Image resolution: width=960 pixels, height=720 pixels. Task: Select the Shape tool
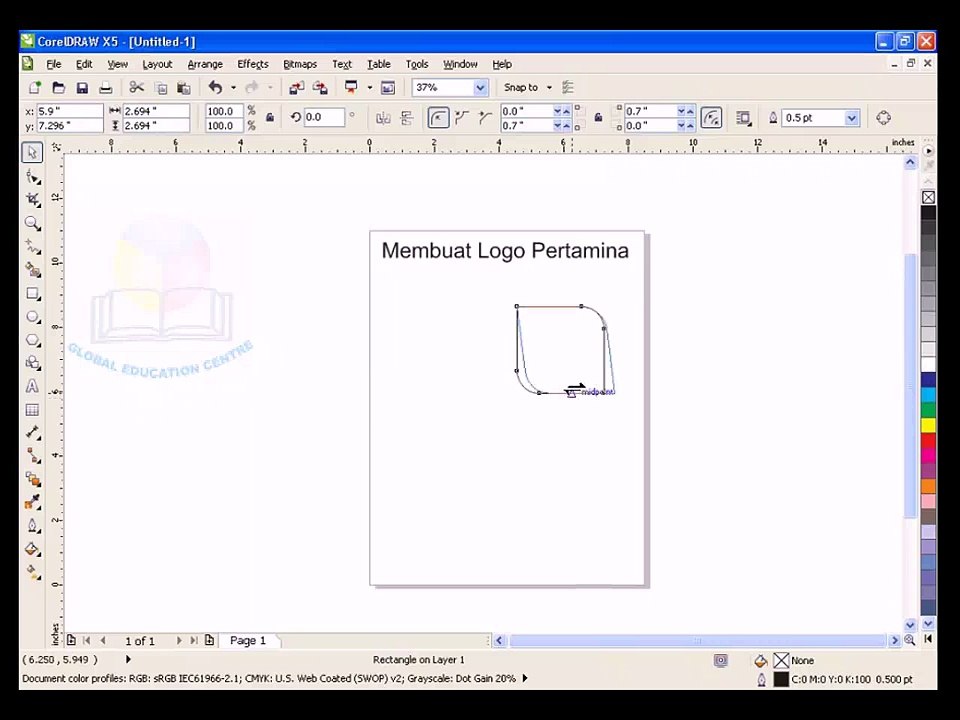click(x=32, y=177)
